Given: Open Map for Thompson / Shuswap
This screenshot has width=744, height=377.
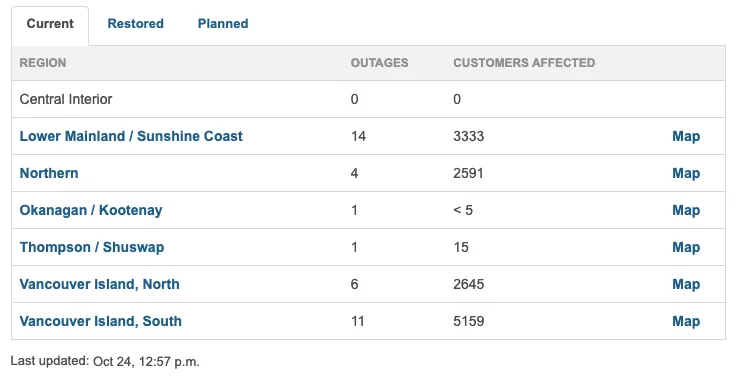Looking at the screenshot, I should (x=686, y=248).
